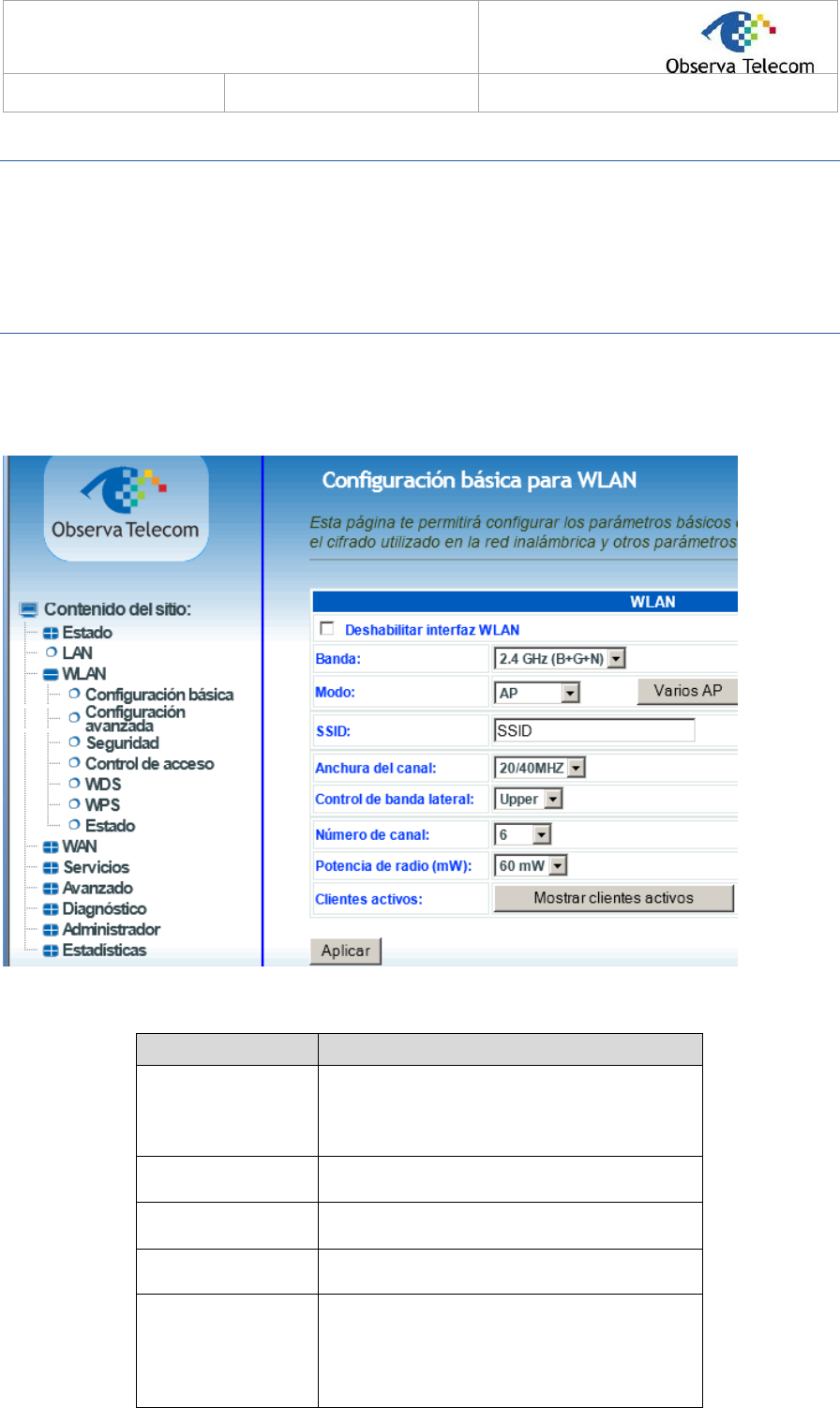Expand the WAN tree node
840x1408 pixels.
(51, 846)
